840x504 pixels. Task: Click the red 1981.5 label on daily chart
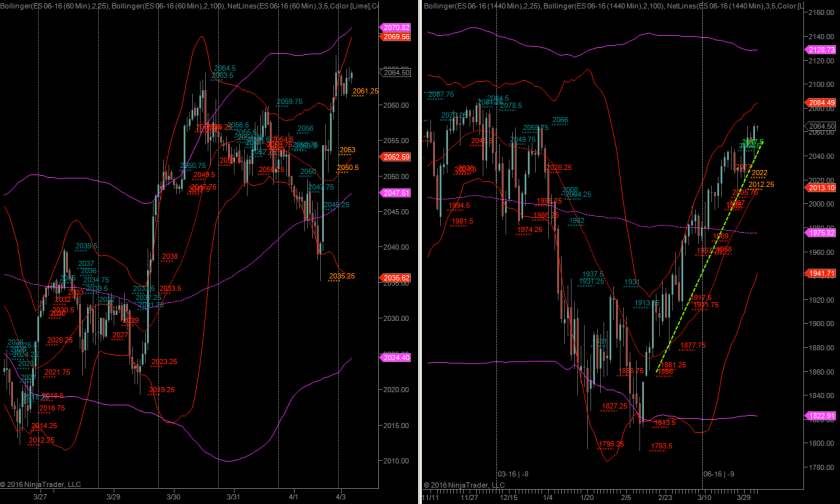(x=462, y=221)
